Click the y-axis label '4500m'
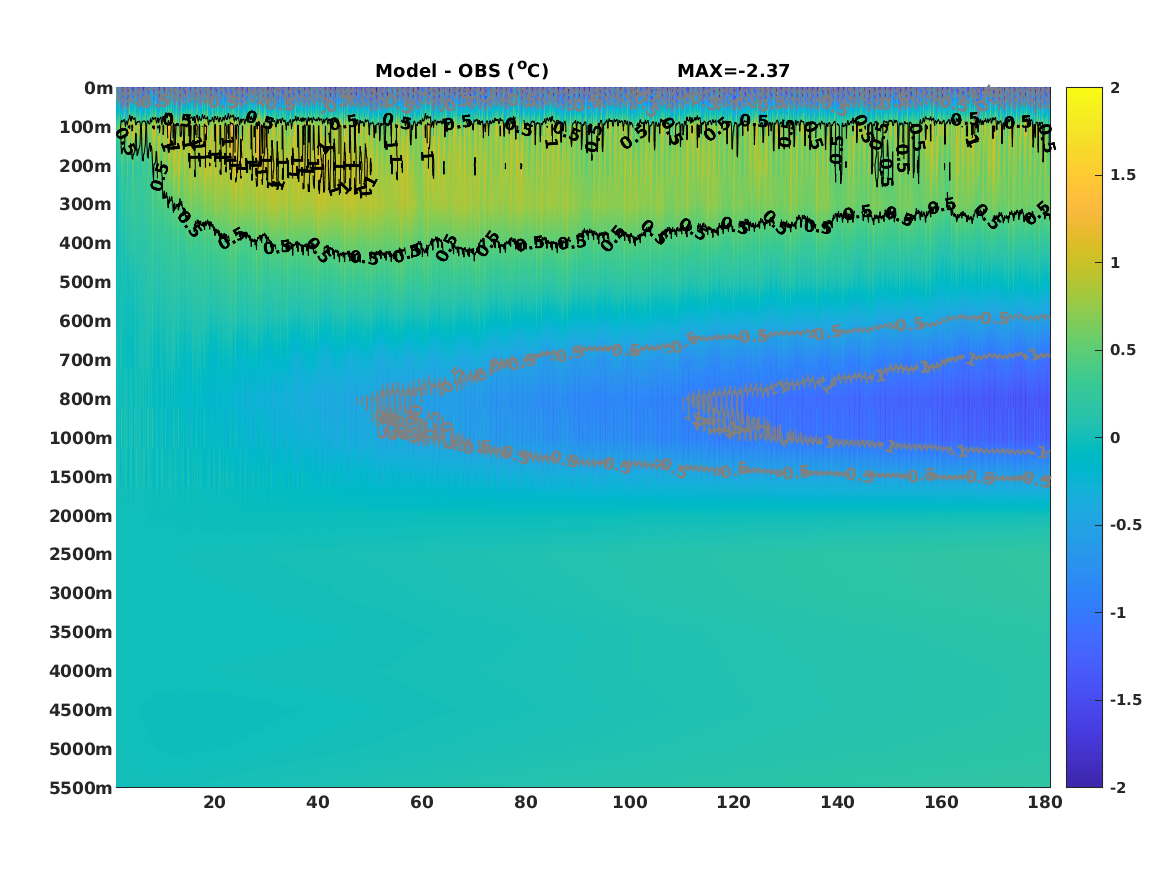This screenshot has height=875, width=1167. coord(81,710)
